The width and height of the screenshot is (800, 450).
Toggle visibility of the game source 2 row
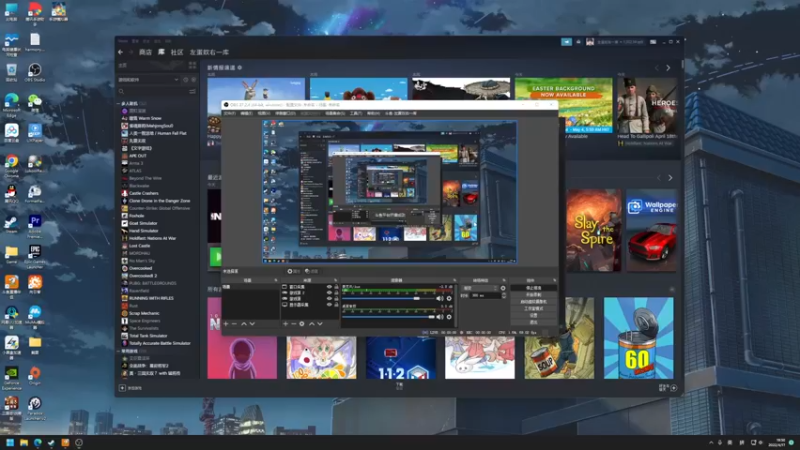pos(329,293)
